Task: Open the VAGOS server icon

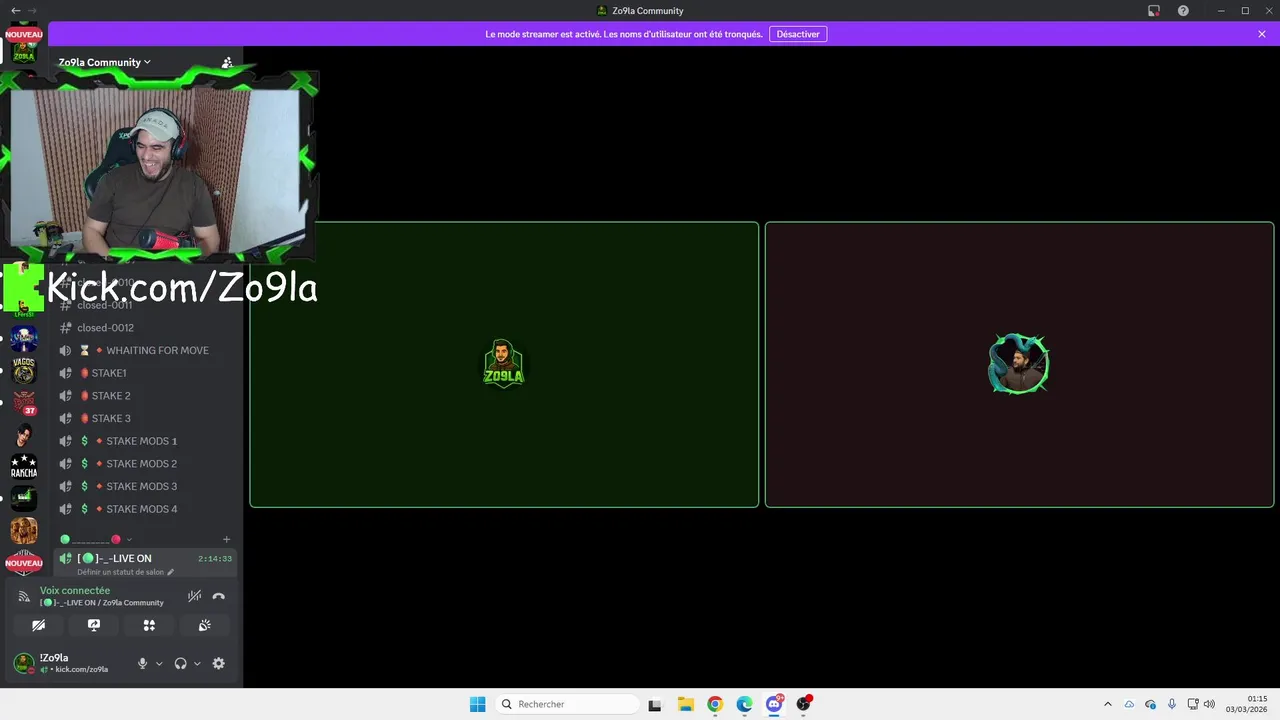Action: (24, 370)
